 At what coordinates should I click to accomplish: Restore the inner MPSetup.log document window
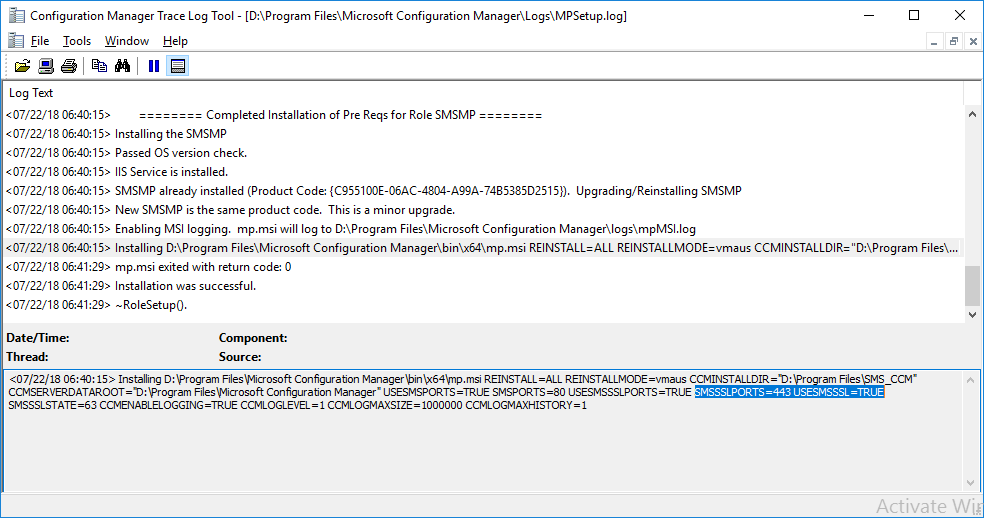pos(953,41)
